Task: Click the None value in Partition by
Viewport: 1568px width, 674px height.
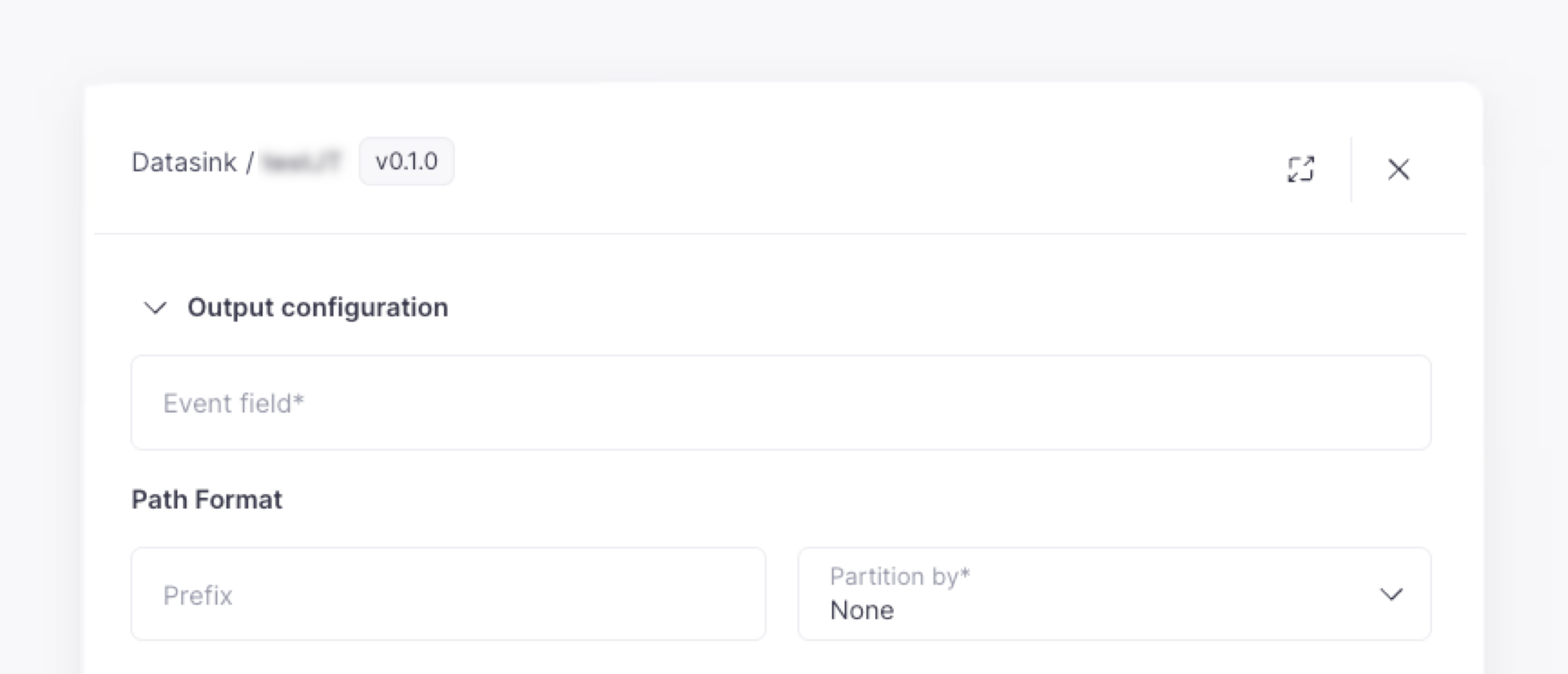Action: pos(862,610)
